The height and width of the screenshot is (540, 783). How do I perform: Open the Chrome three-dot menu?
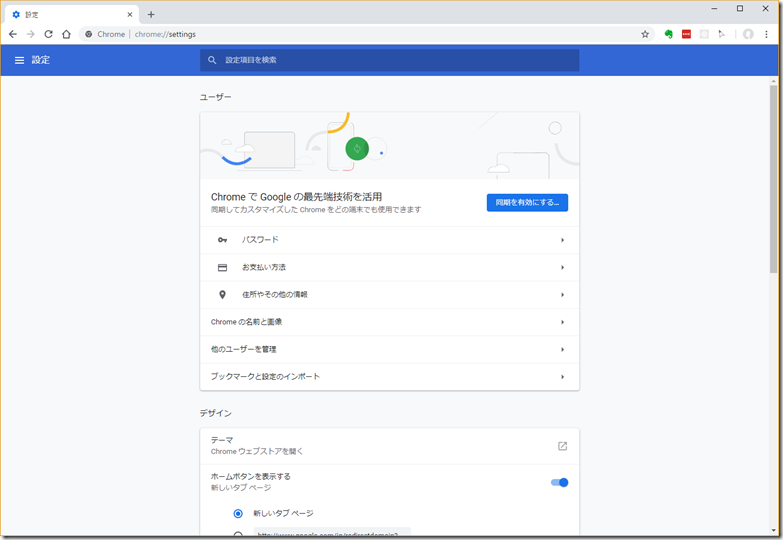tap(766, 34)
